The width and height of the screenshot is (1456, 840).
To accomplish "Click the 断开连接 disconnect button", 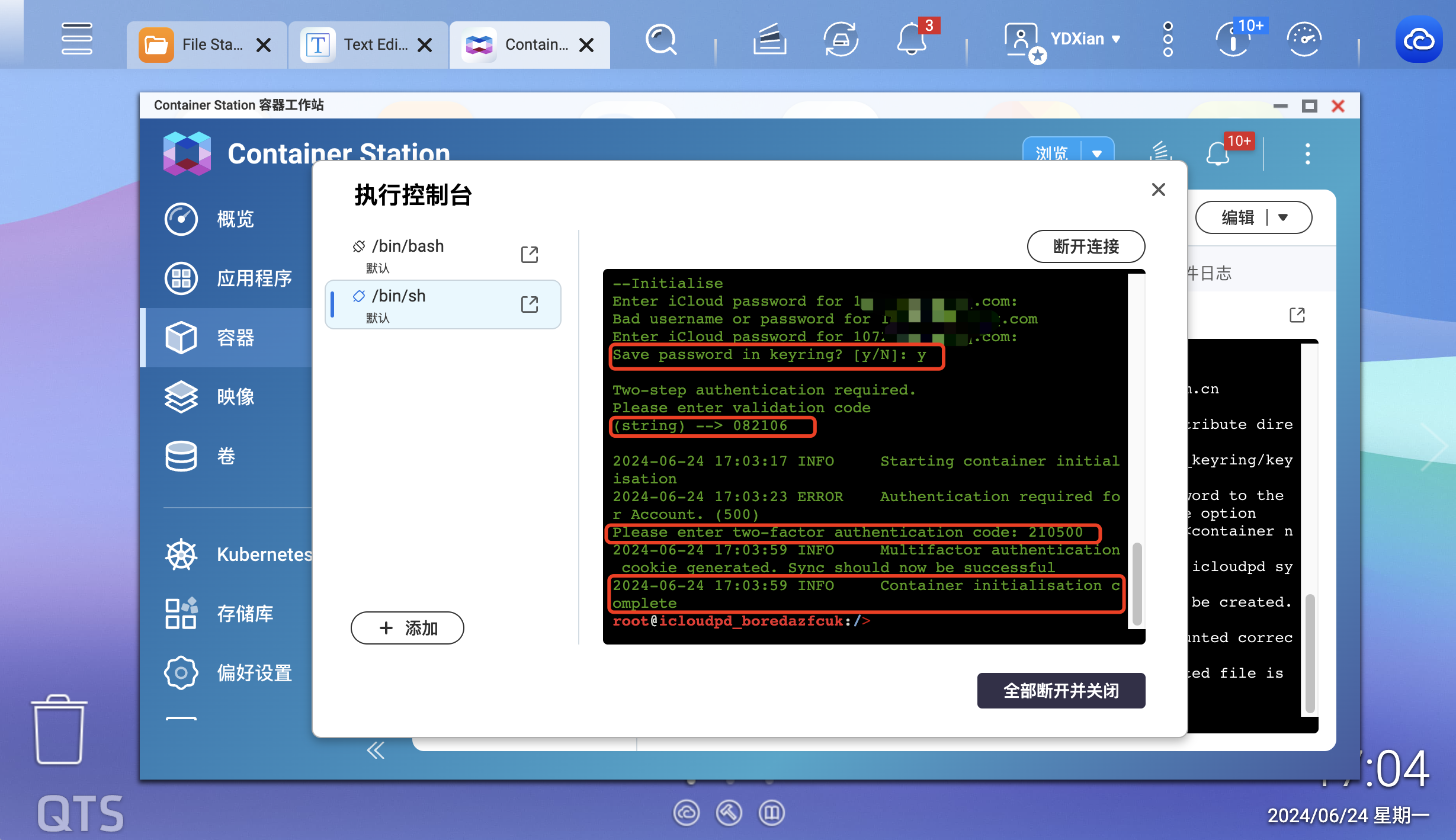I will [x=1086, y=246].
